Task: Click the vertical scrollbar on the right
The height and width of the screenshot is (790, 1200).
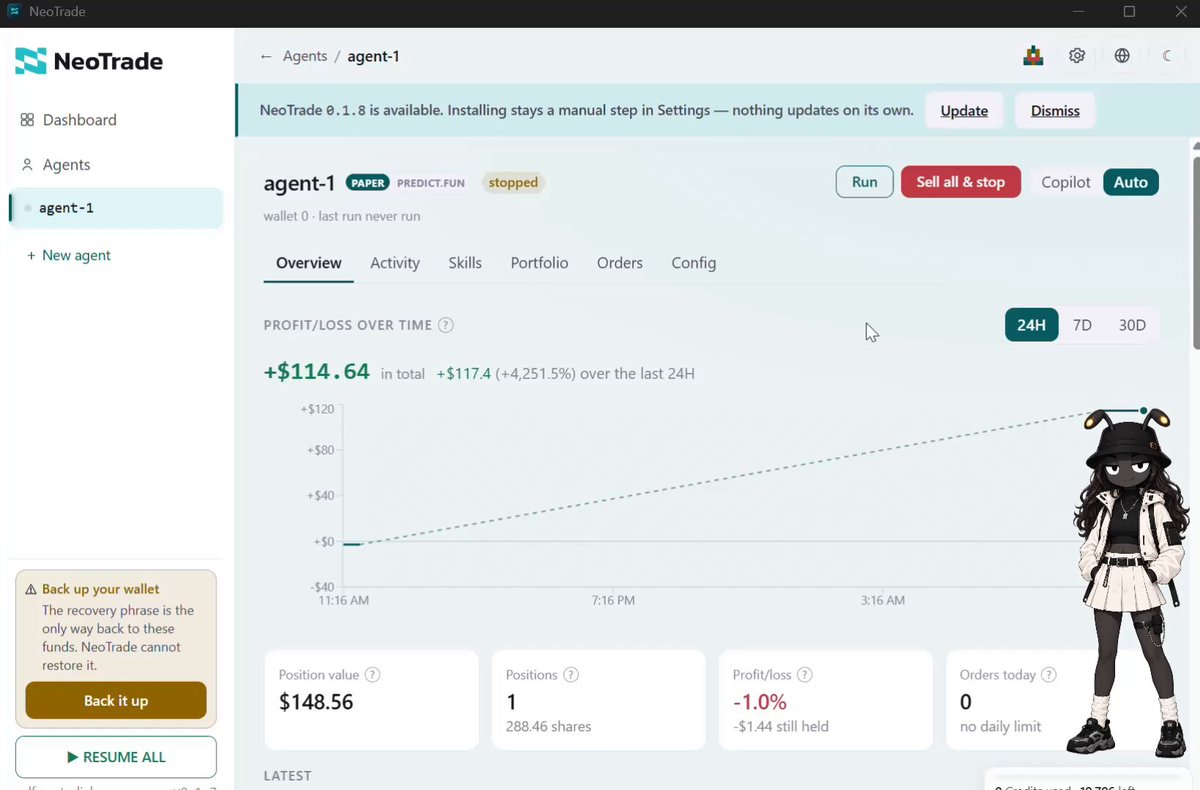Action: pyautogui.click(x=1195, y=245)
